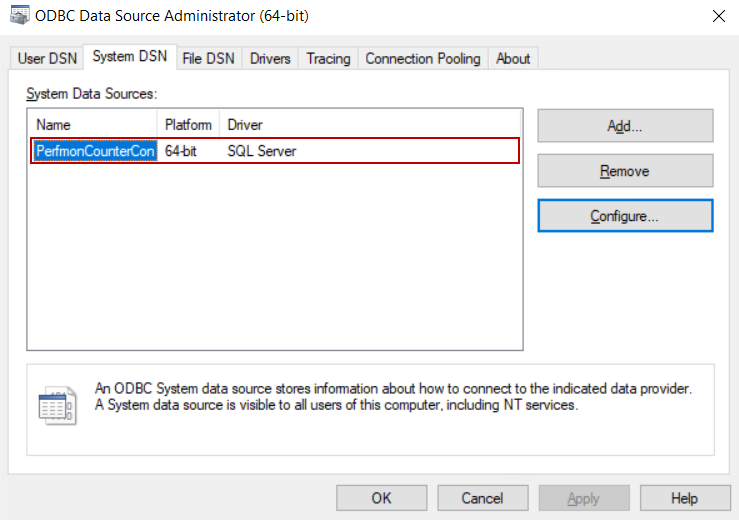Click the Name column header

coord(94,125)
